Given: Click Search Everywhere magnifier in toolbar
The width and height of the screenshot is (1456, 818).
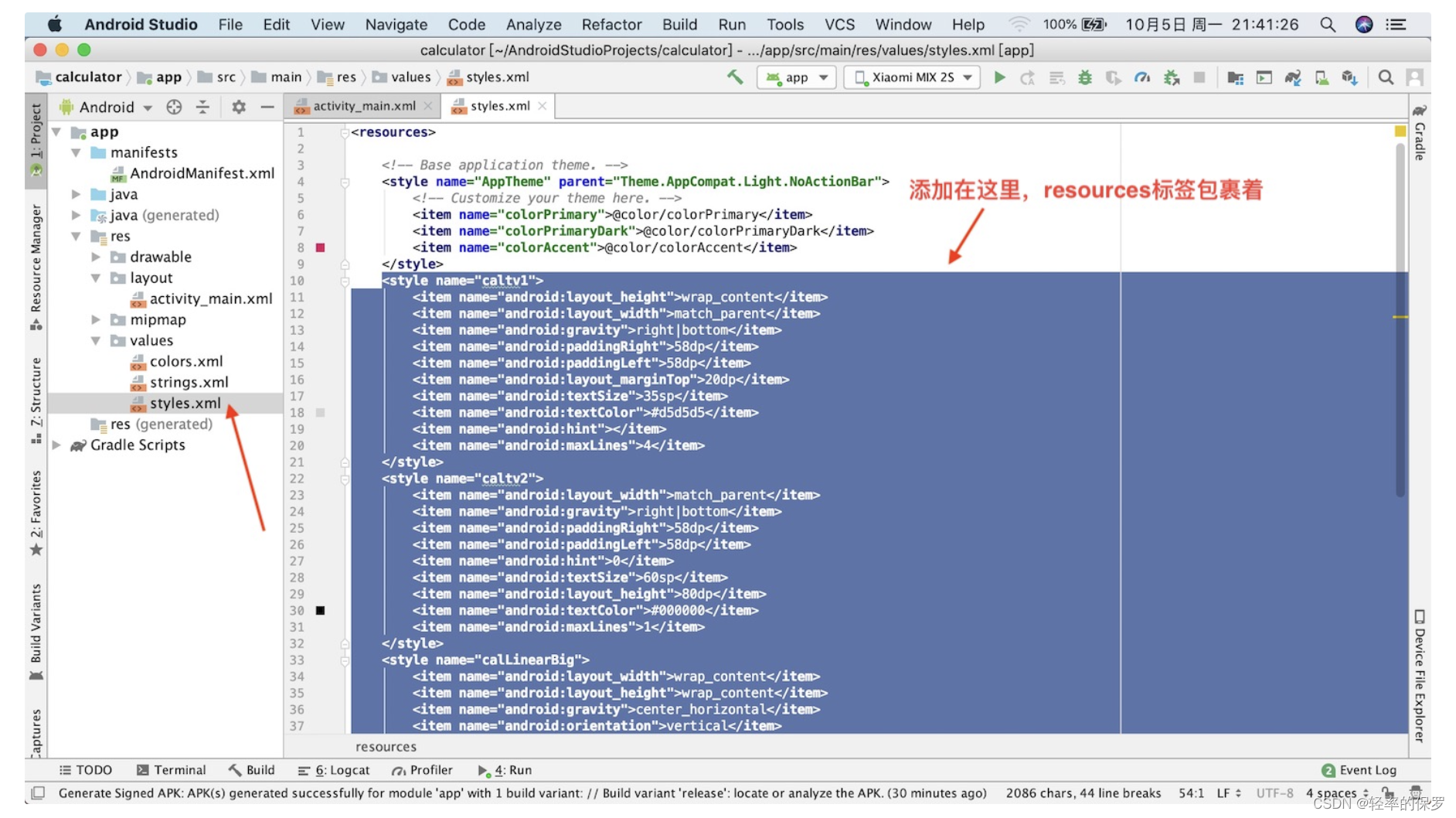Looking at the screenshot, I should point(1386,77).
